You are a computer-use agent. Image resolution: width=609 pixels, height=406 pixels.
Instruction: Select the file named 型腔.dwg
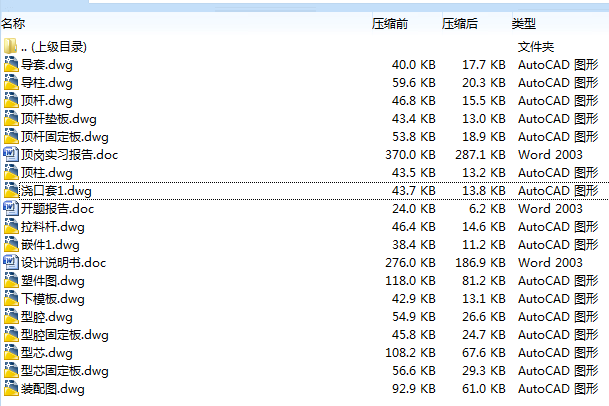pos(47,317)
